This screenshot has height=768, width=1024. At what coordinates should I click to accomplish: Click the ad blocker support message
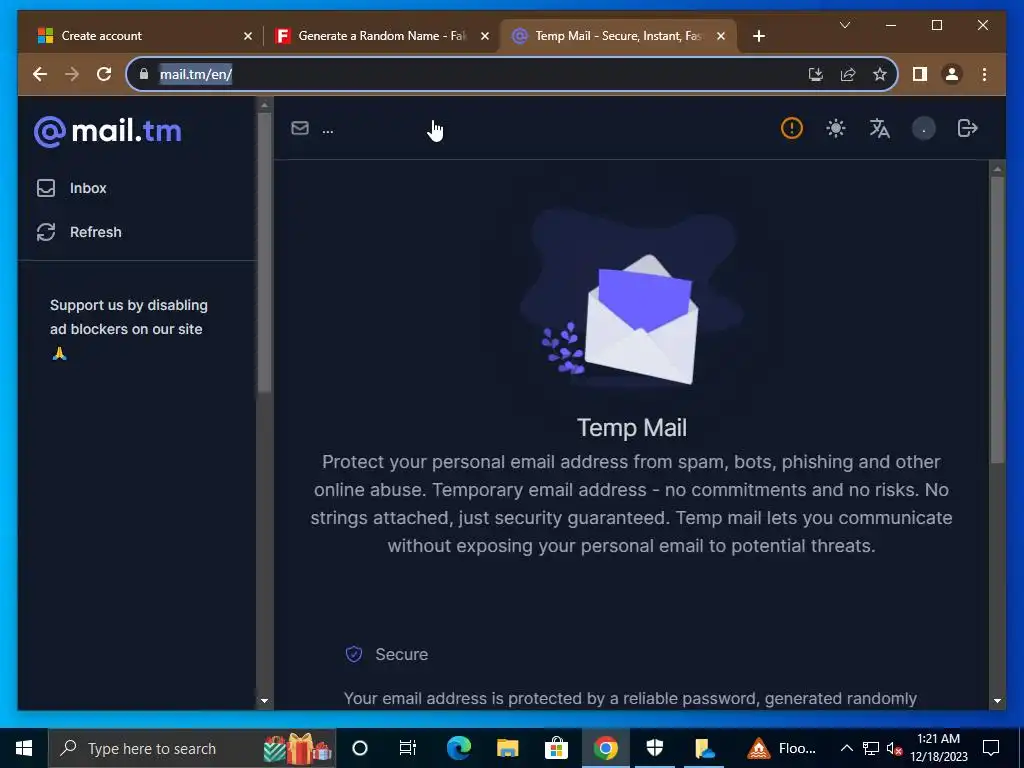[129, 328]
